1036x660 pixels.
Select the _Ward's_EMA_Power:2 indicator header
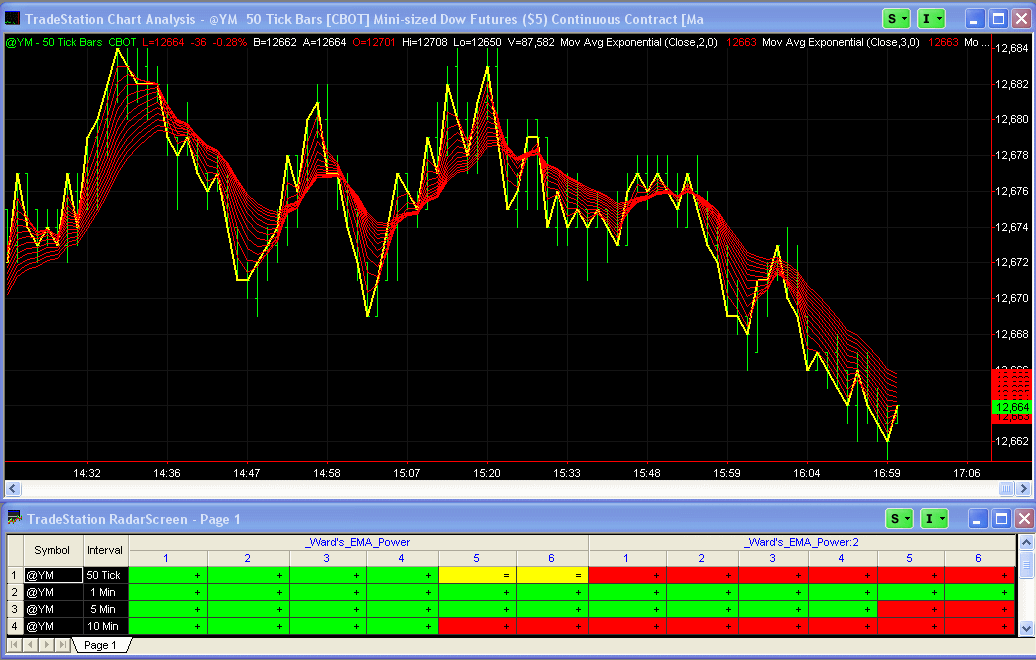point(801,542)
